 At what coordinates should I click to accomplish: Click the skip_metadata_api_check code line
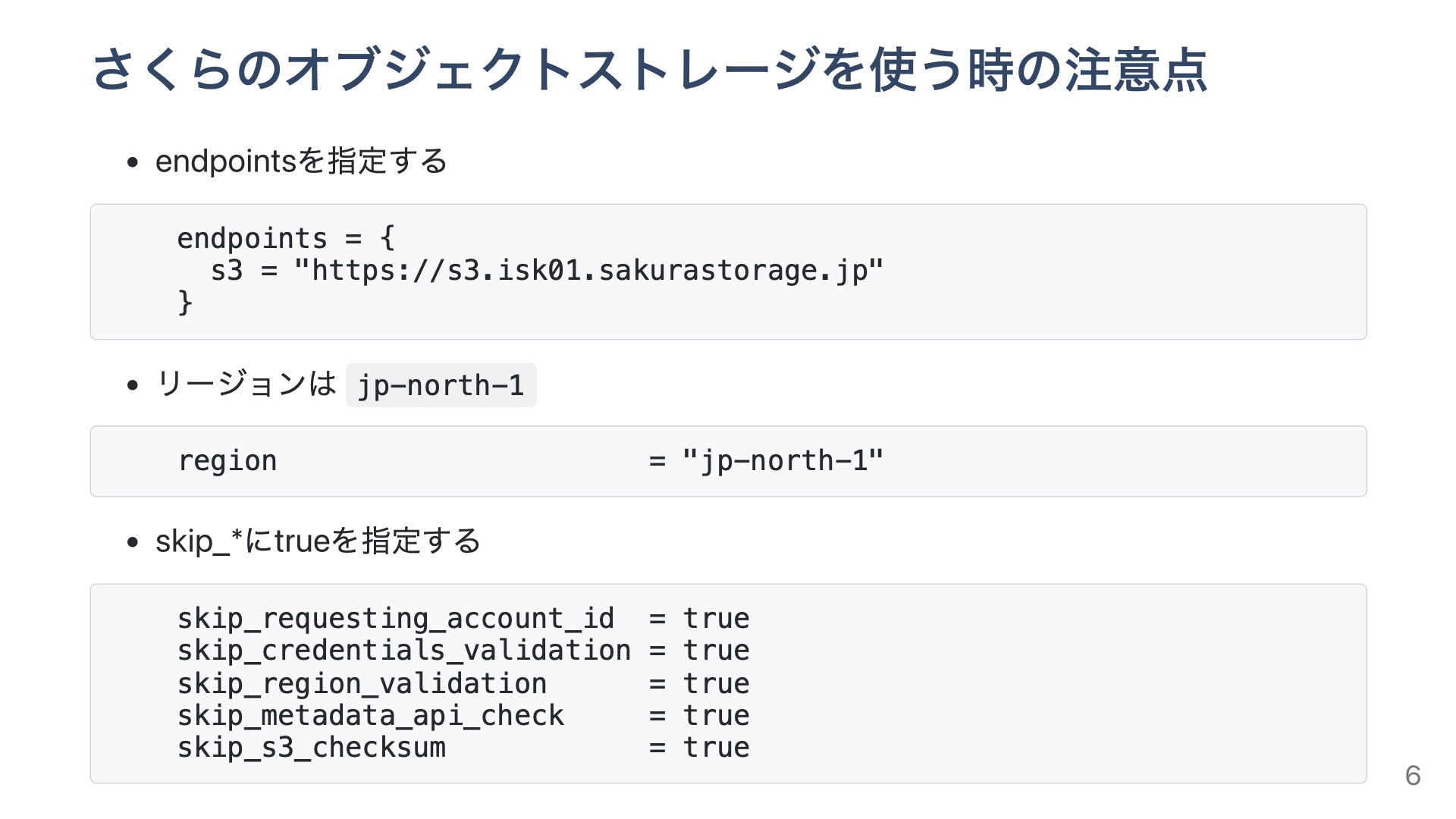pos(371,715)
